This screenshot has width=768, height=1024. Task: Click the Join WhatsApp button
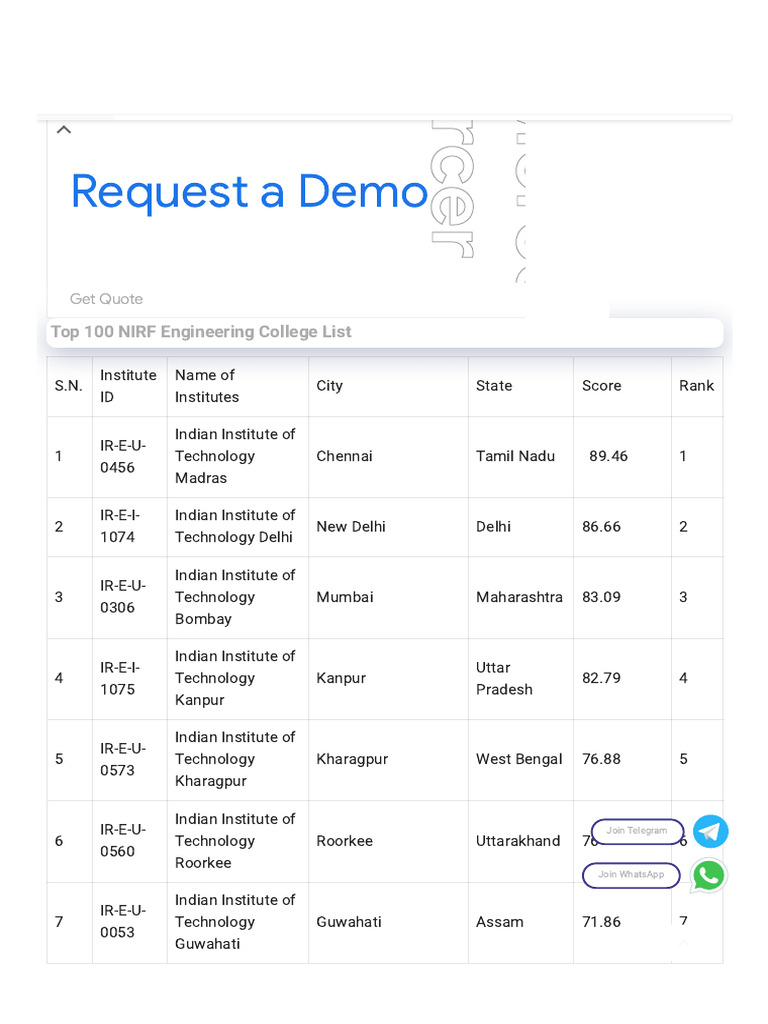[631, 874]
